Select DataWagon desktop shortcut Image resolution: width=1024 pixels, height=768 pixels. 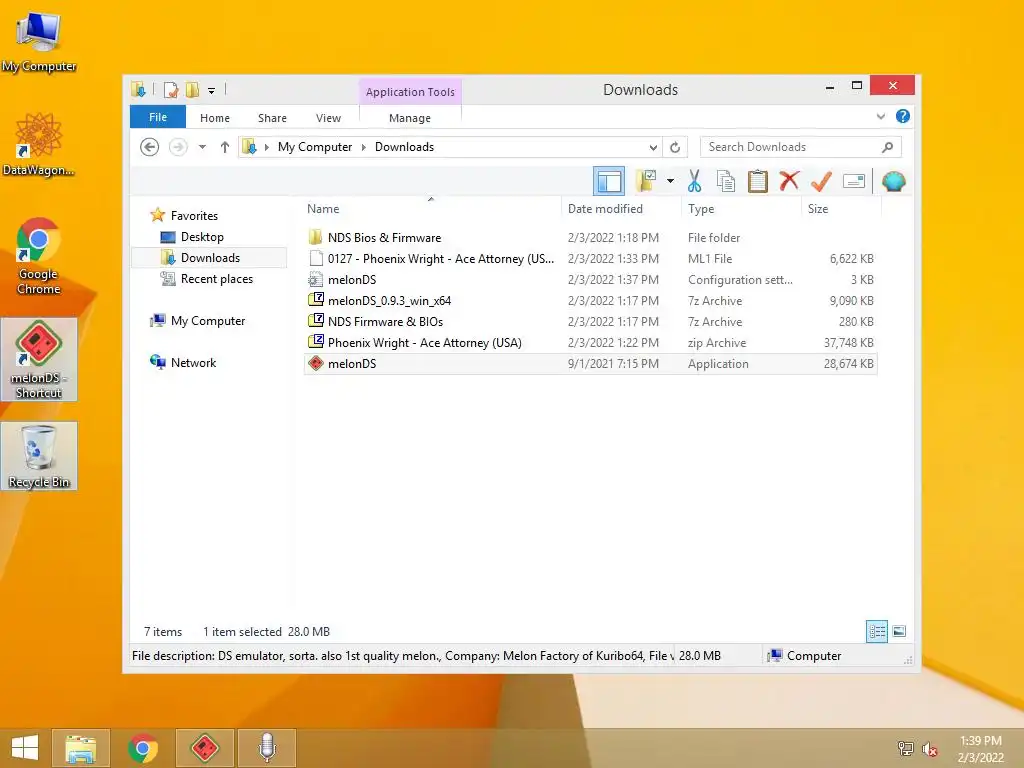click(39, 144)
